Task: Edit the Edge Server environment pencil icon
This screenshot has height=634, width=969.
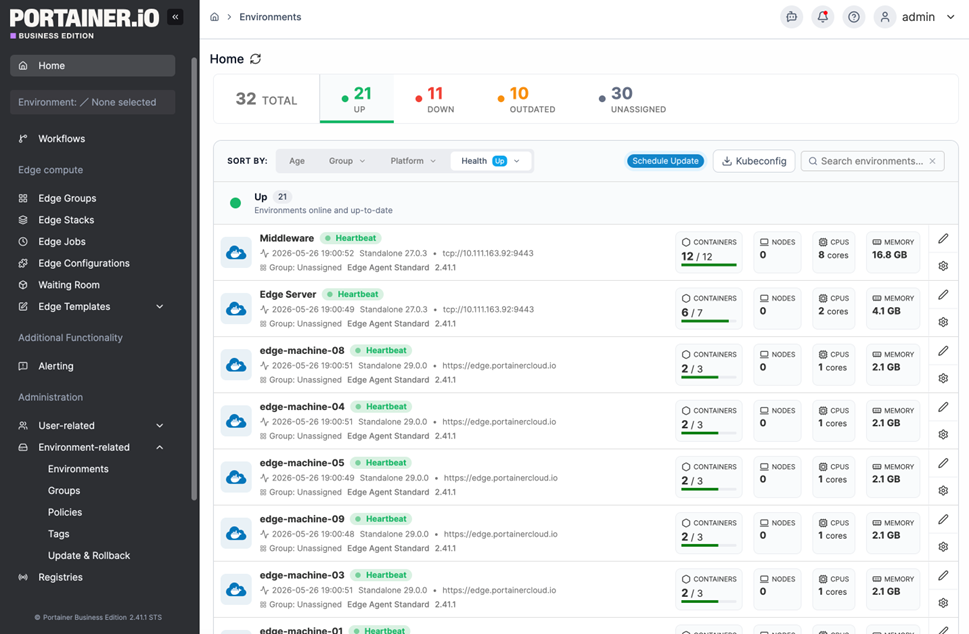Action: (943, 295)
